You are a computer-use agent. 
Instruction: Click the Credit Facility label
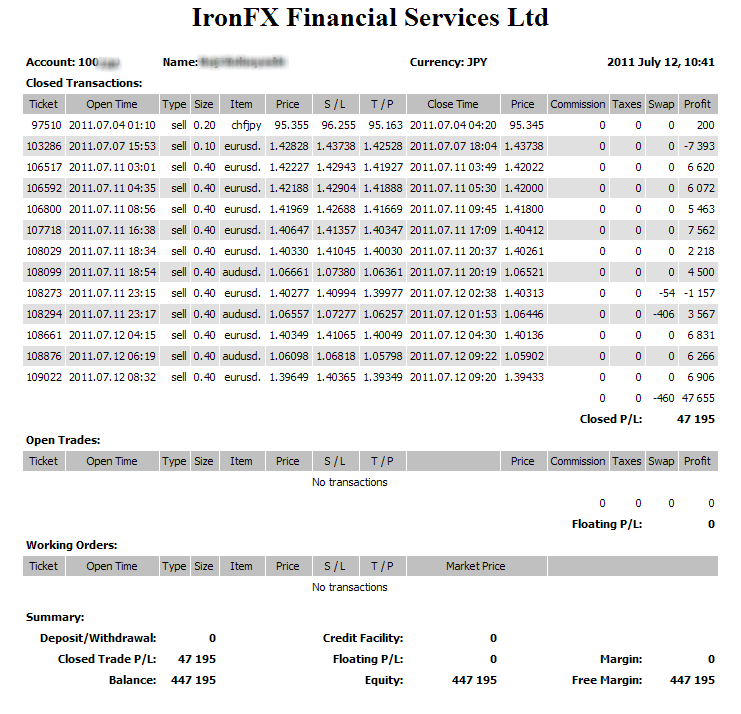click(x=363, y=638)
